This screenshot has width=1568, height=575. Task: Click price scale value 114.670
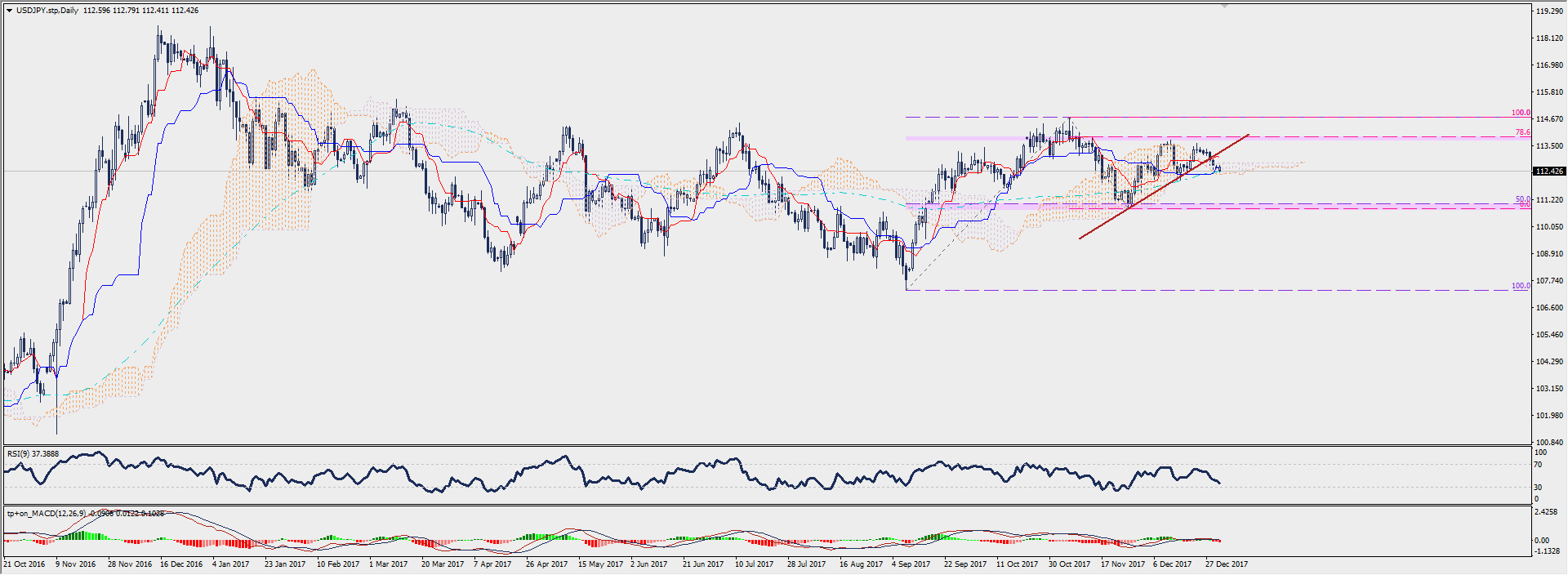coord(1549,119)
